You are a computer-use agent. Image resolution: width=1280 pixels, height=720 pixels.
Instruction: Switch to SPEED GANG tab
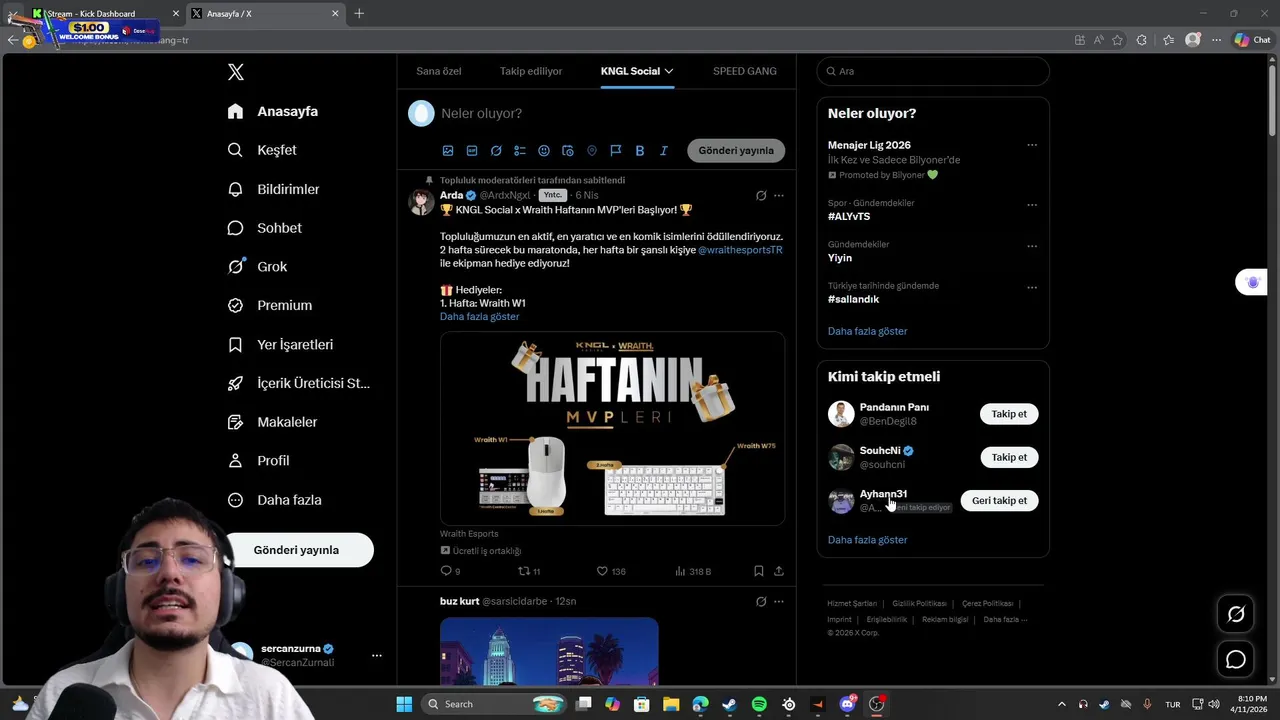(745, 71)
